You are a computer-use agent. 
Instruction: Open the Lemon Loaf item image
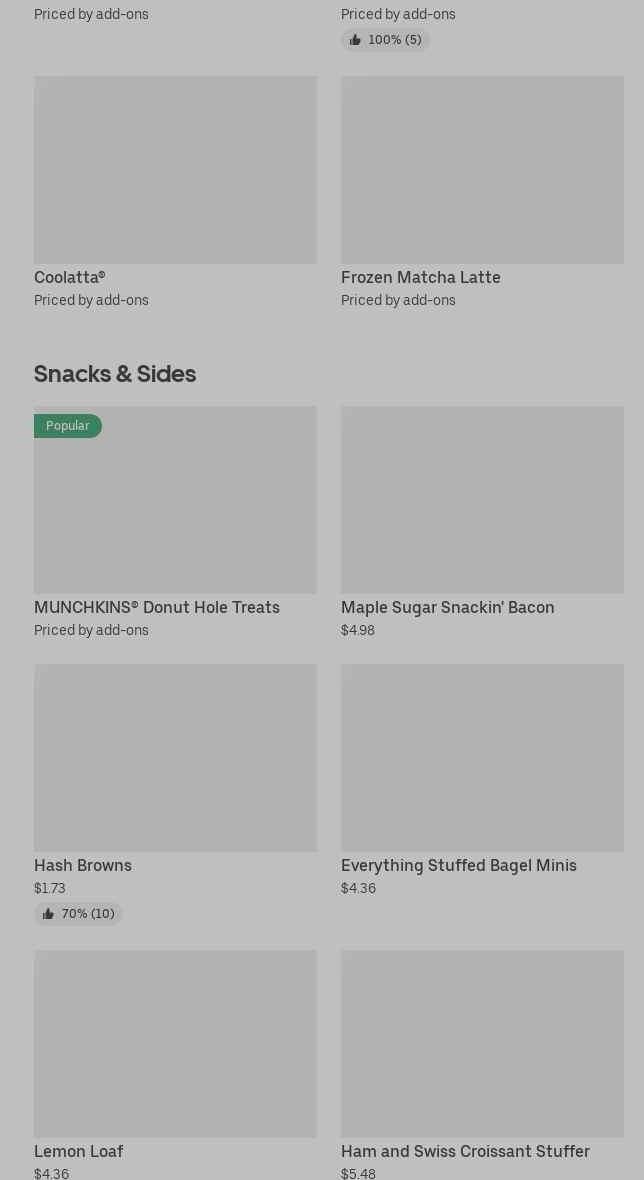(x=175, y=1044)
